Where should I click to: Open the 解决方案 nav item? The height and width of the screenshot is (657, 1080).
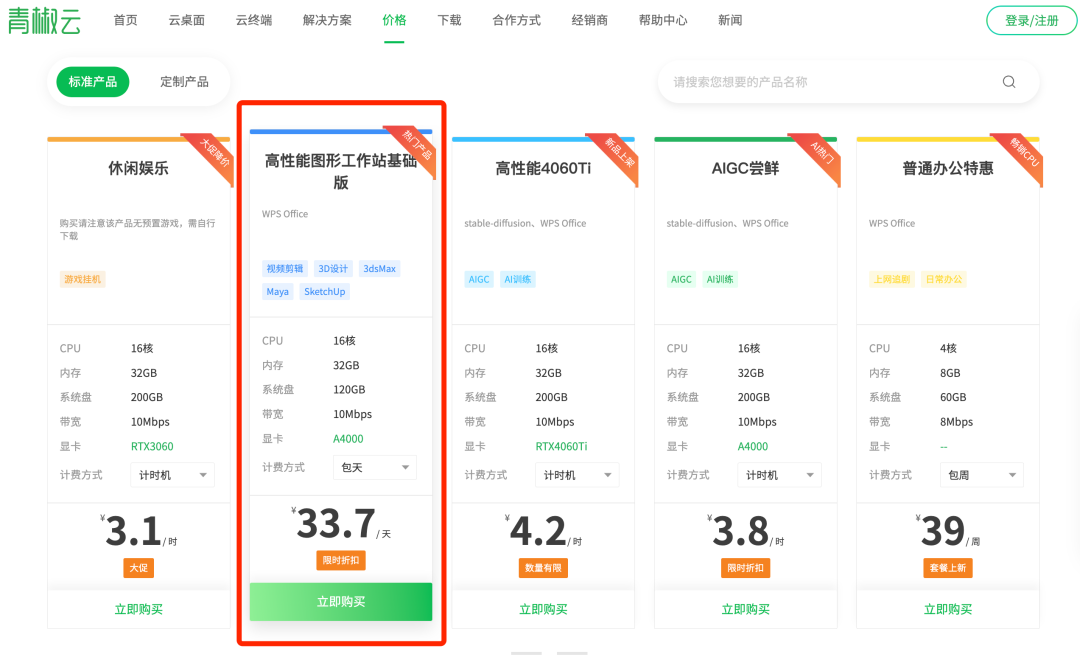coord(327,20)
